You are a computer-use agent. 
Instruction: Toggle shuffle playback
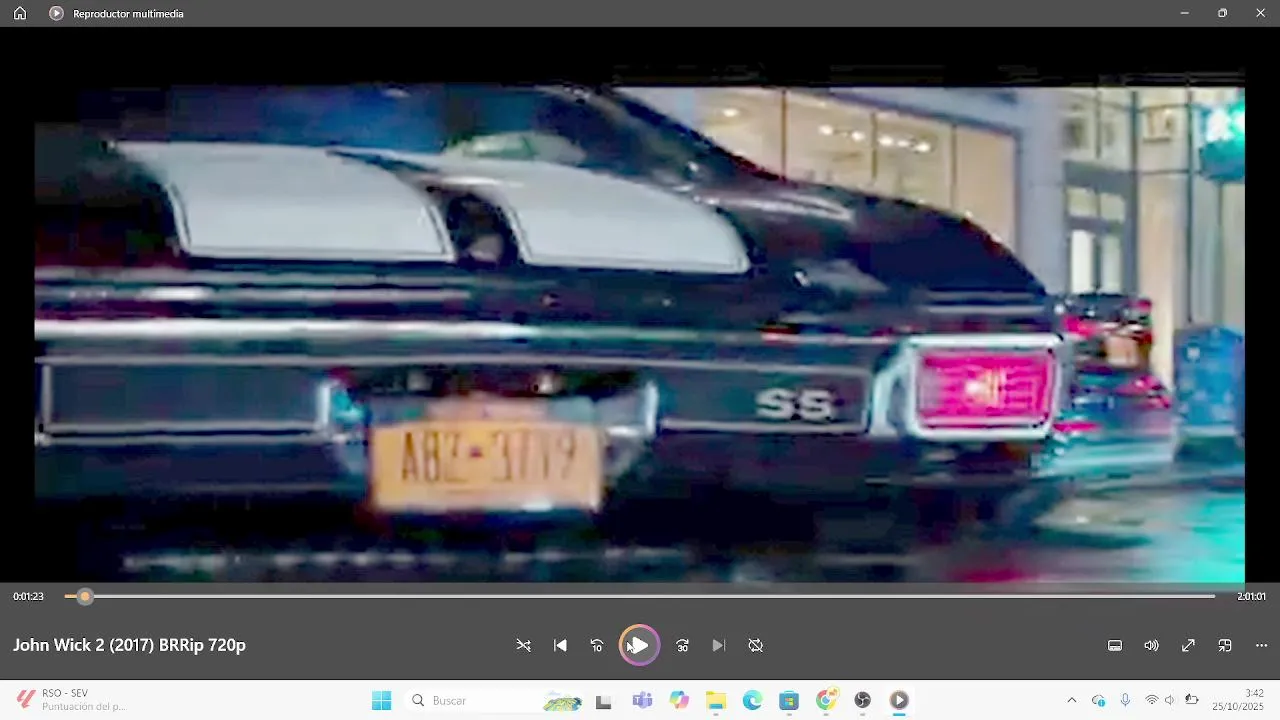523,646
